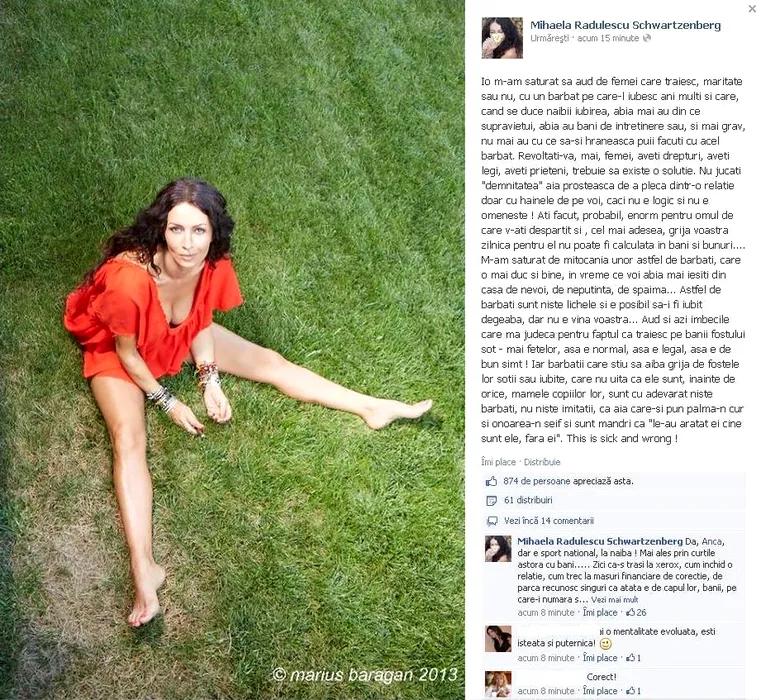Click the thumbs-up icon beside 874 likes
This screenshot has width=761, height=700.
pyautogui.click(x=492, y=481)
